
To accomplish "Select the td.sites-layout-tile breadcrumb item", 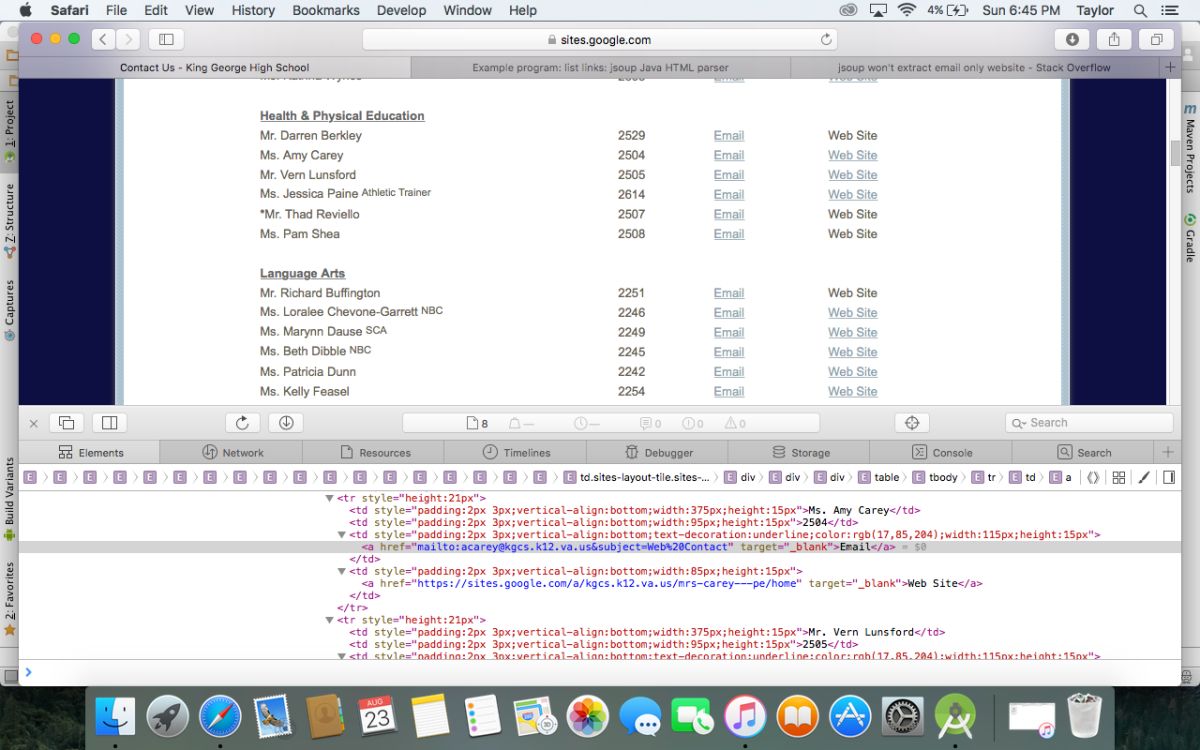I will tap(637, 478).
